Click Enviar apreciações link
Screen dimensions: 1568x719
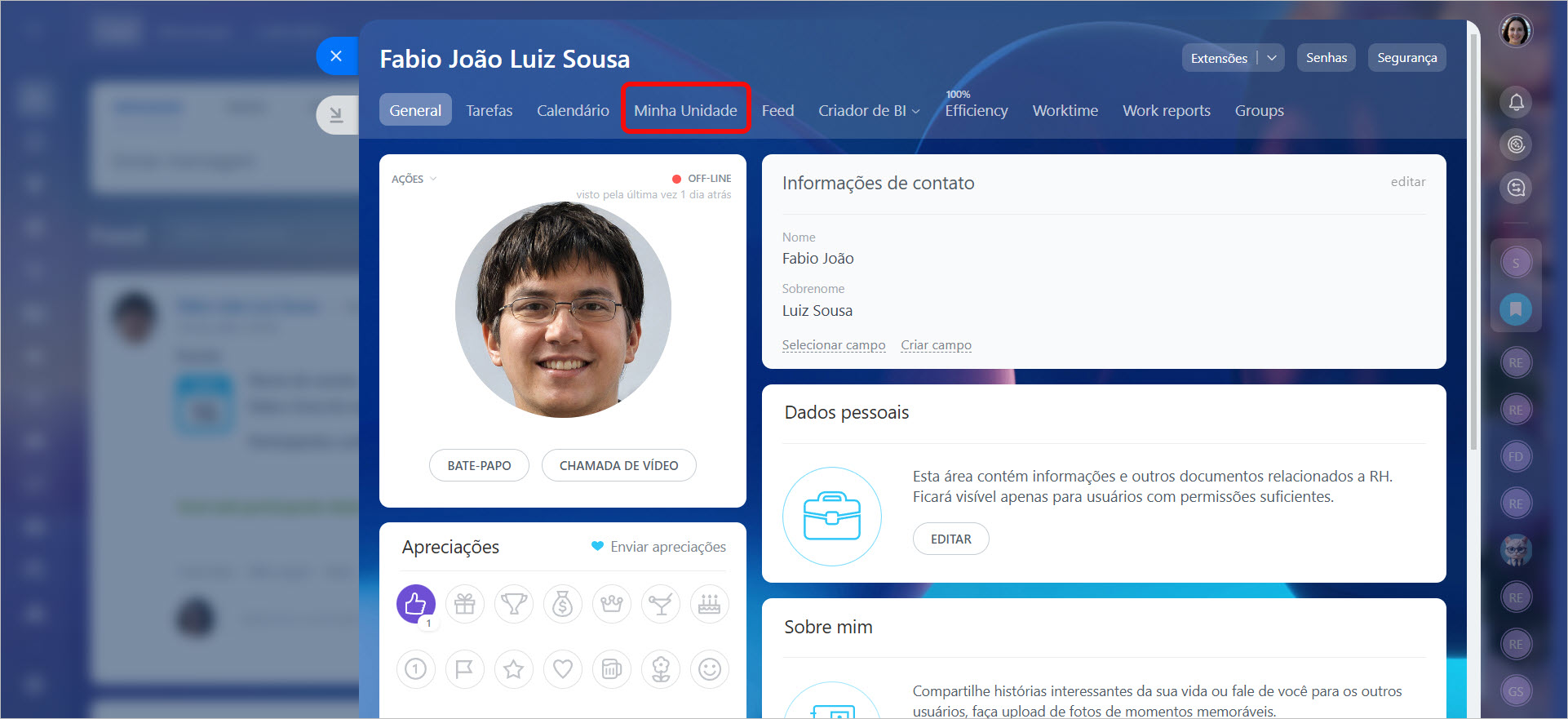tap(658, 547)
